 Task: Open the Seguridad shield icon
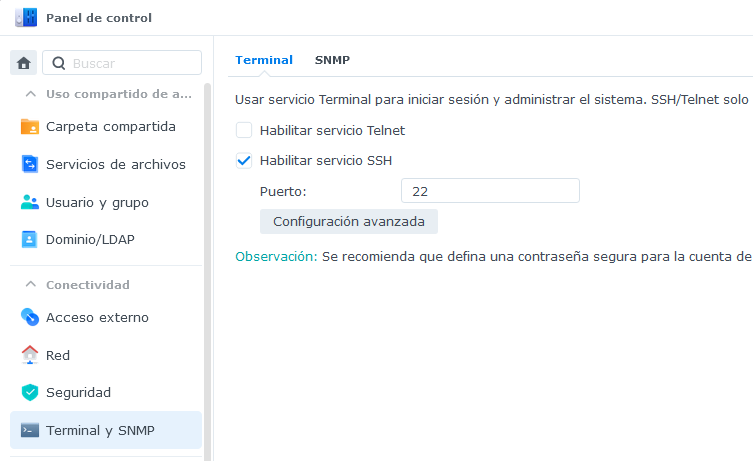click(30, 392)
